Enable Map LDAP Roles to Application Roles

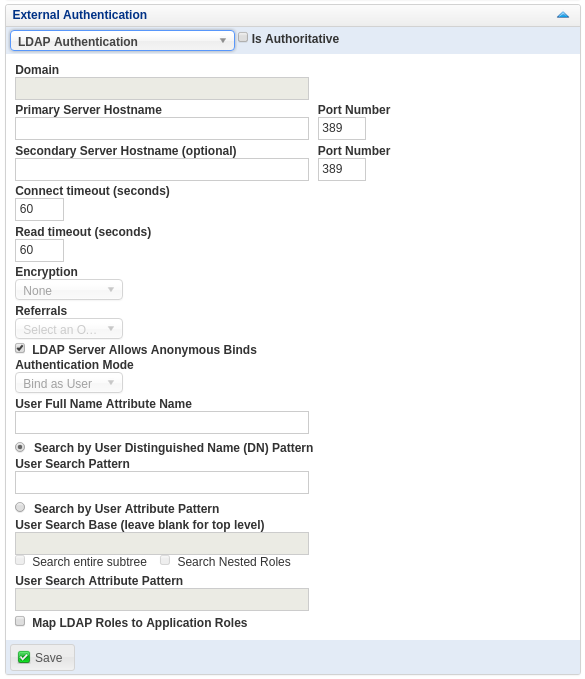coord(20,621)
